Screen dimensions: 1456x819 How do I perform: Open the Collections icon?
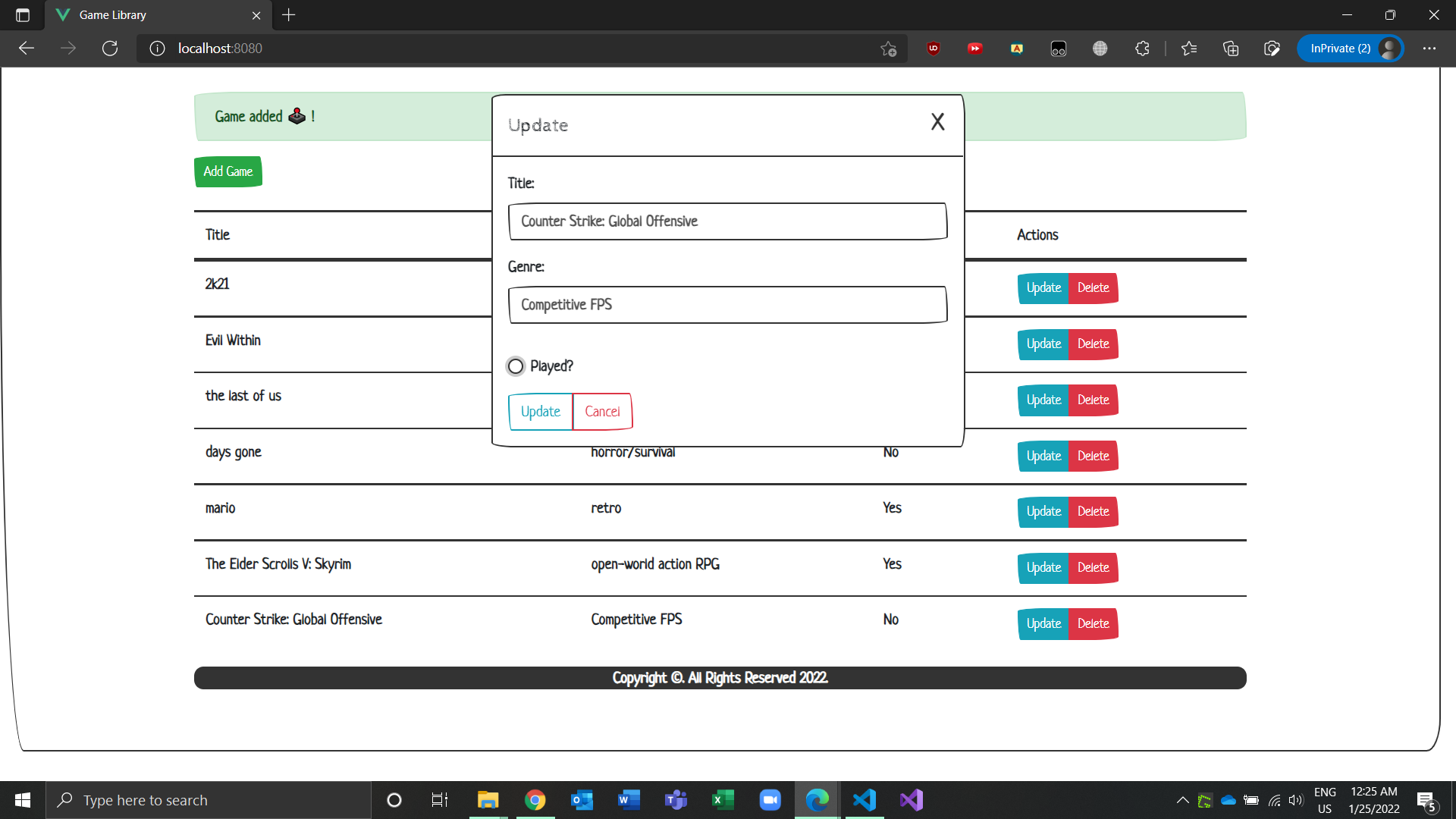pyautogui.click(x=1231, y=49)
